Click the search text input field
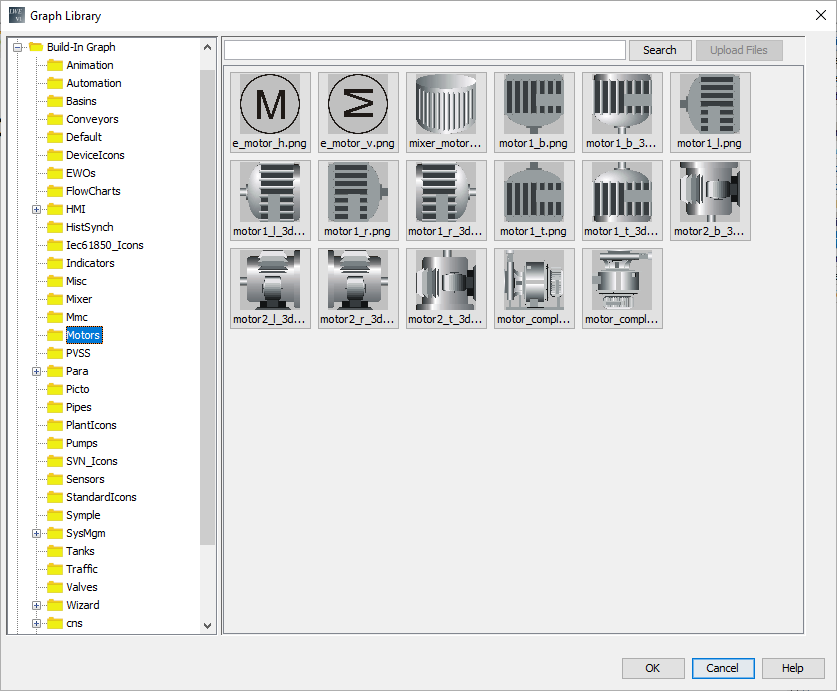This screenshot has height=691, width=837. (x=424, y=50)
